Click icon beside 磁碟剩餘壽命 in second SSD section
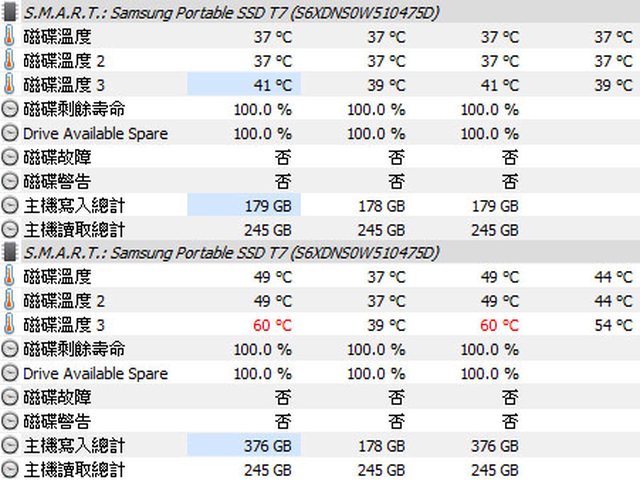 click(x=10, y=349)
